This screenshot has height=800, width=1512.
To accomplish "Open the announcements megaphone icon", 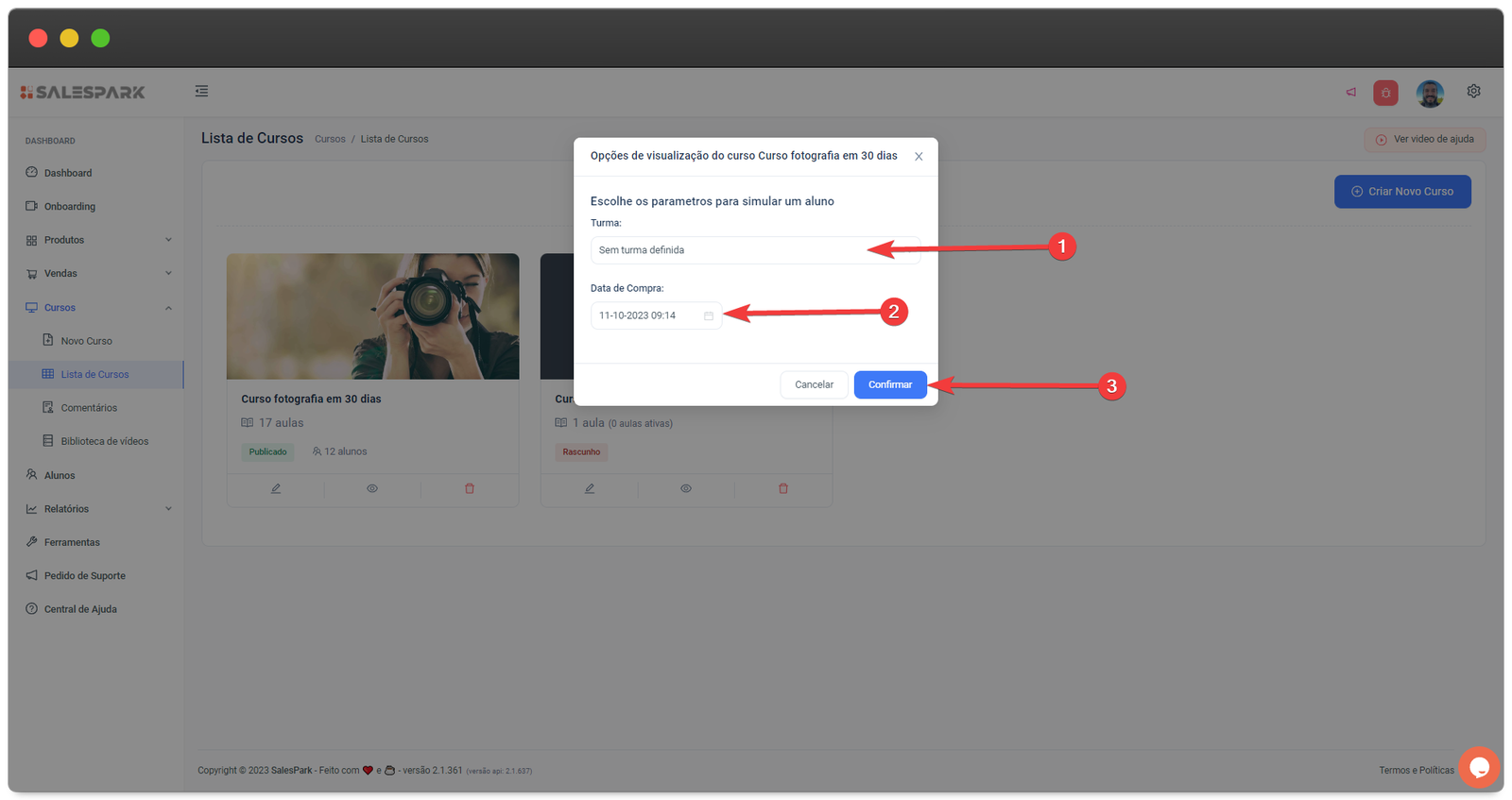I will pyautogui.click(x=1350, y=93).
